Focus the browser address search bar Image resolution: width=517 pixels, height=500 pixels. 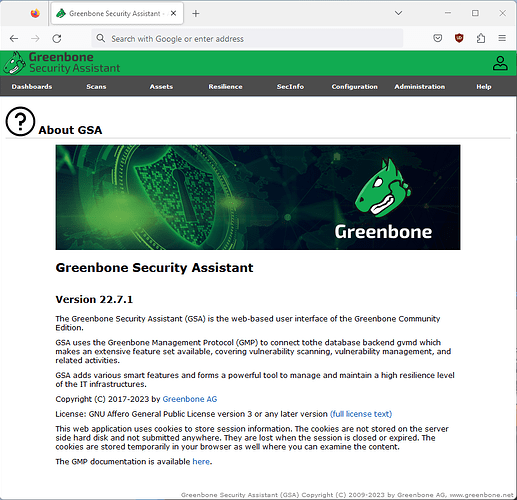(247, 39)
